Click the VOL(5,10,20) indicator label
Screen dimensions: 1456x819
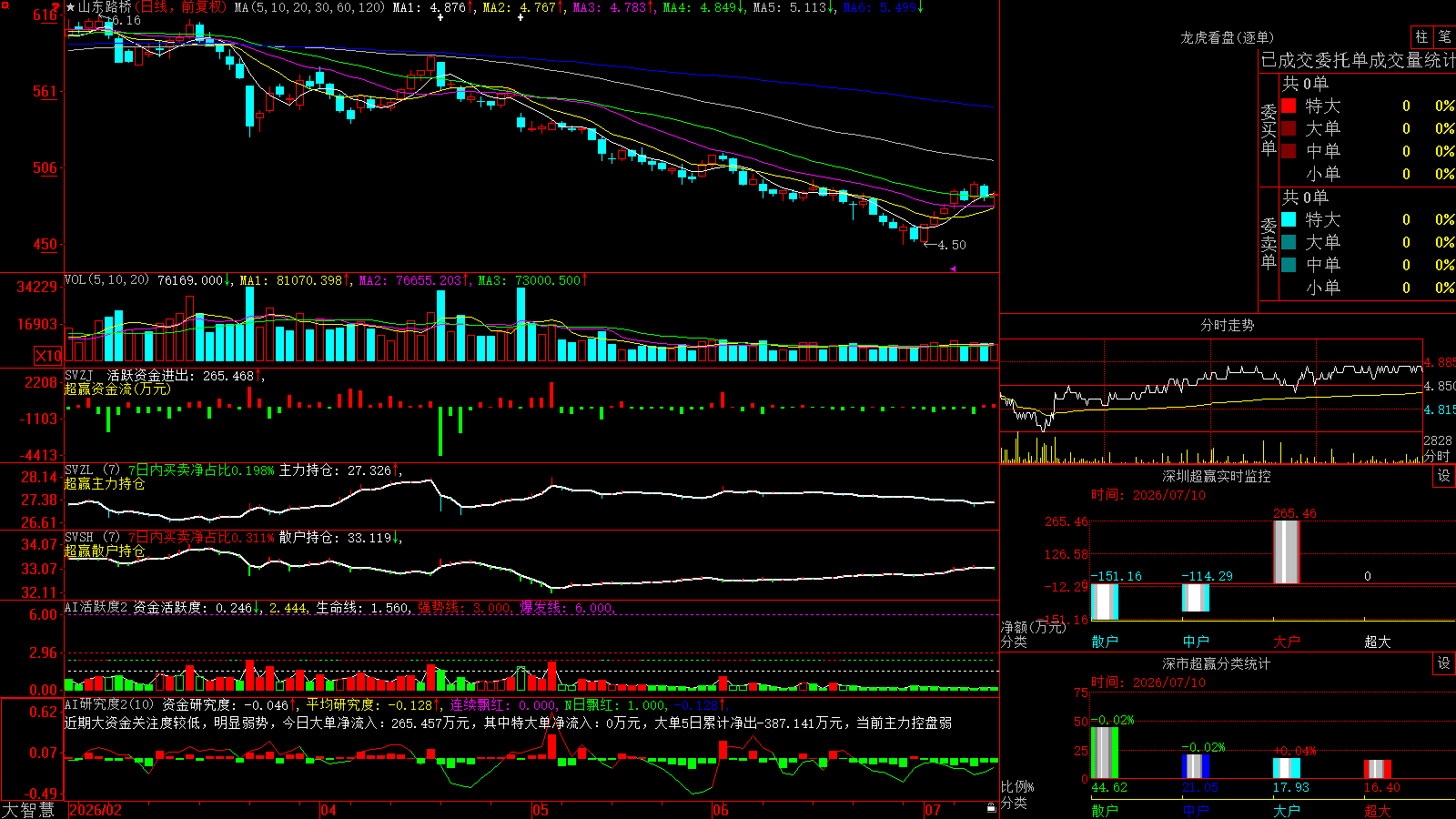107,280
